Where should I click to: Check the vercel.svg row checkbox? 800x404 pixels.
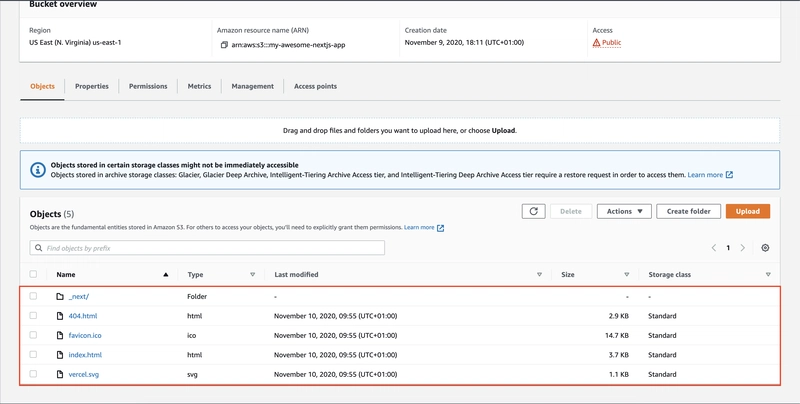pyautogui.click(x=33, y=374)
